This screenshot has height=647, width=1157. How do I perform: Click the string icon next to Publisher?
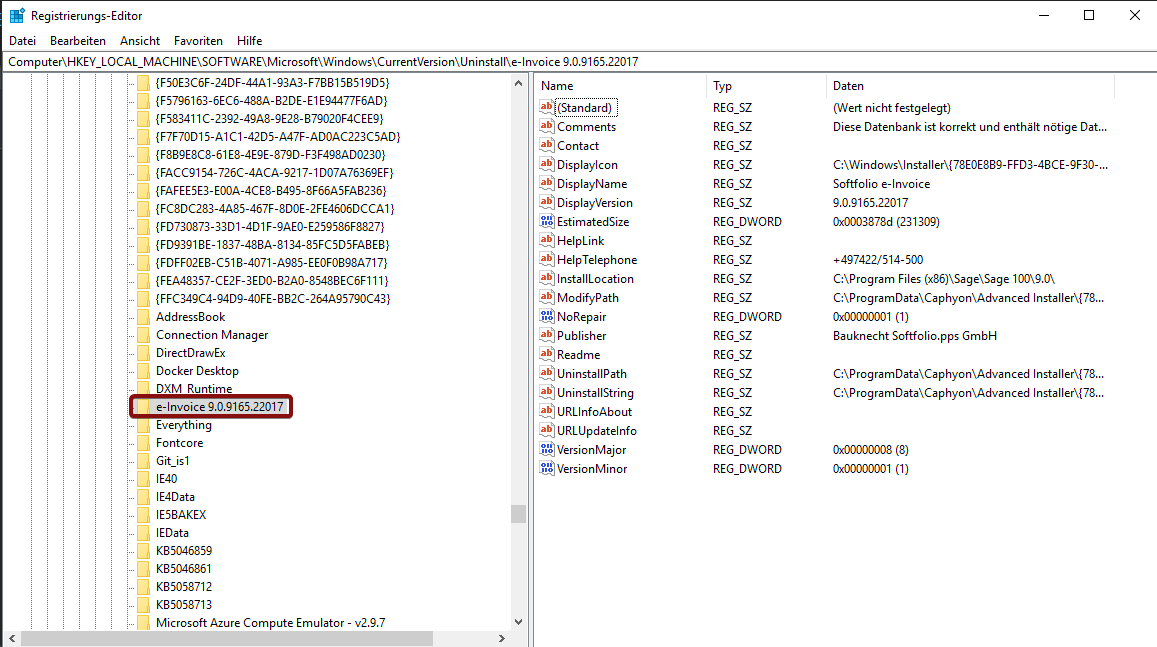(x=546, y=336)
